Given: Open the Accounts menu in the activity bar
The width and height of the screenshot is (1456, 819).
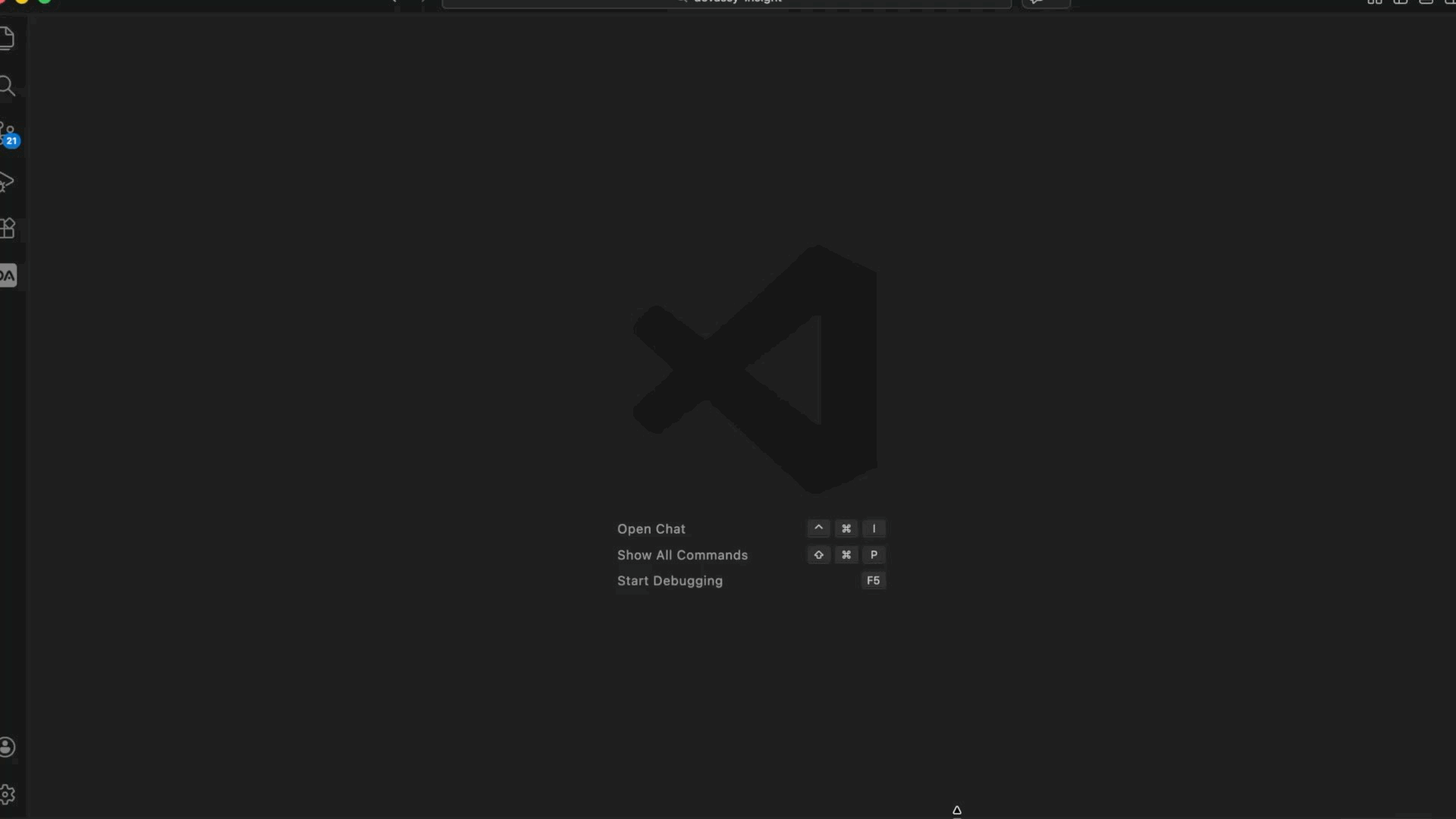Looking at the screenshot, I should pos(8,747).
